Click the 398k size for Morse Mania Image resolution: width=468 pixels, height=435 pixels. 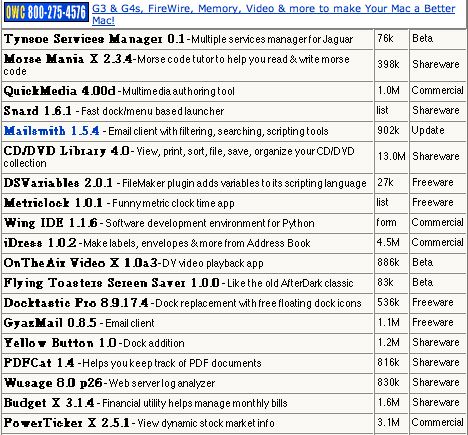[x=388, y=64]
